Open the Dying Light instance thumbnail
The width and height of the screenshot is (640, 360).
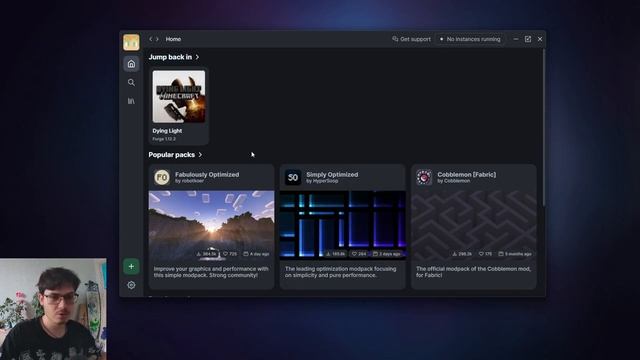pyautogui.click(x=179, y=96)
